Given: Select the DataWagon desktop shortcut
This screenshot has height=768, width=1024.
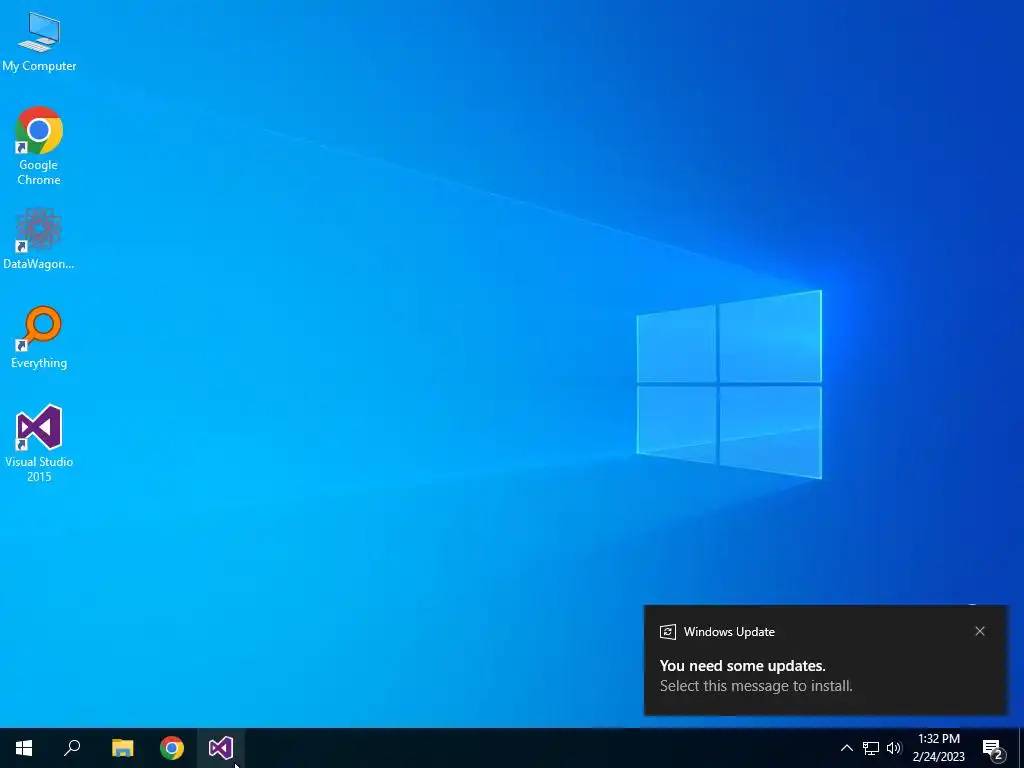Looking at the screenshot, I should pos(39,239).
